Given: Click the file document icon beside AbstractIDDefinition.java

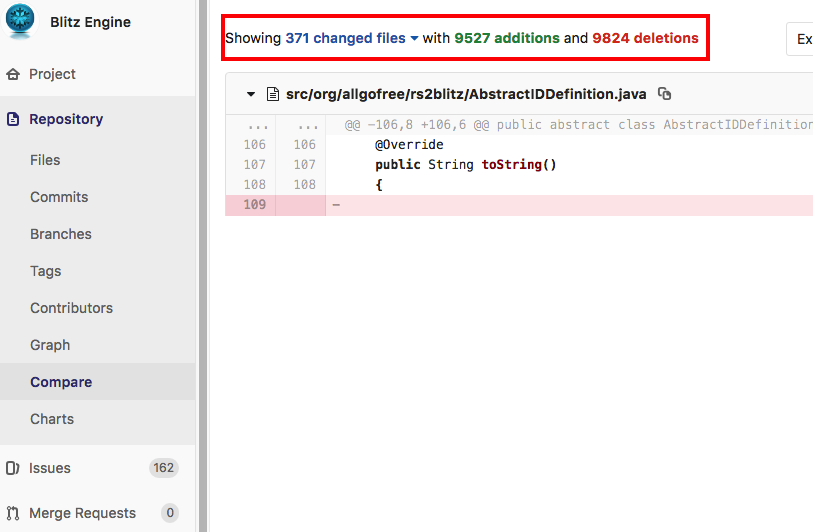Looking at the screenshot, I should [x=273, y=94].
